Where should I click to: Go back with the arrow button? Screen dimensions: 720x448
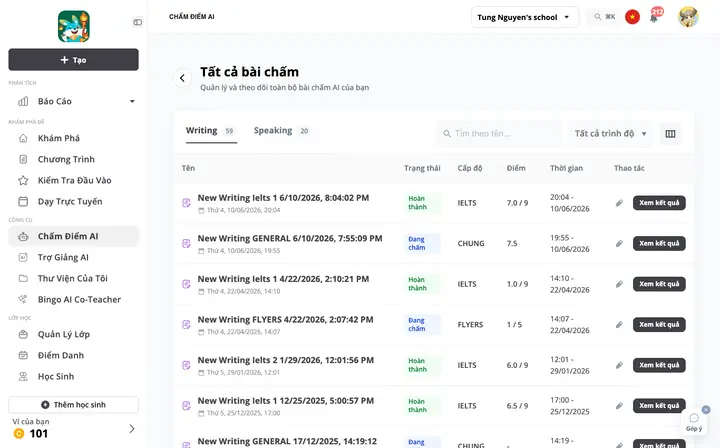tap(182, 78)
